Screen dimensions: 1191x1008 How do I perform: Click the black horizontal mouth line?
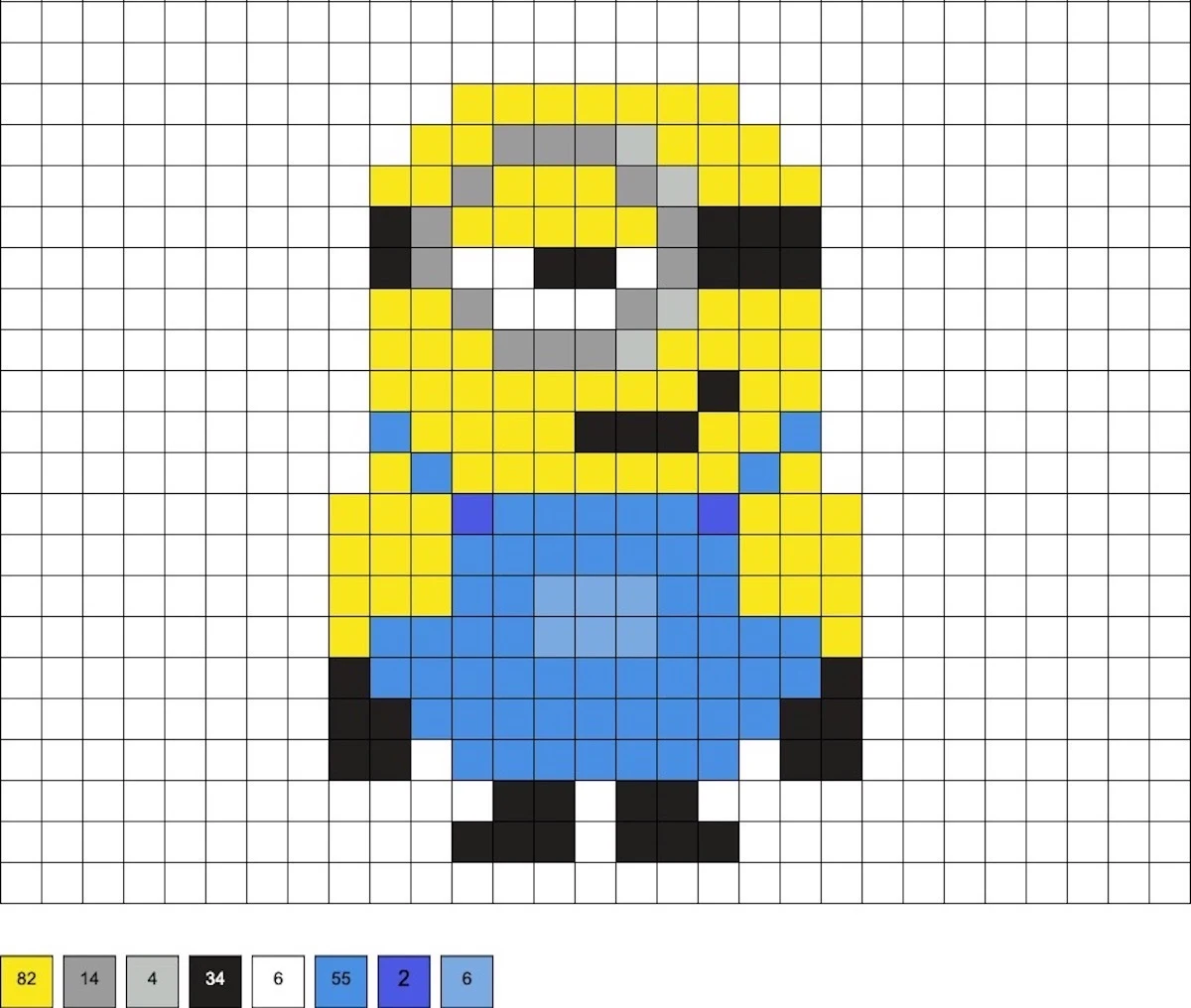click(636, 433)
